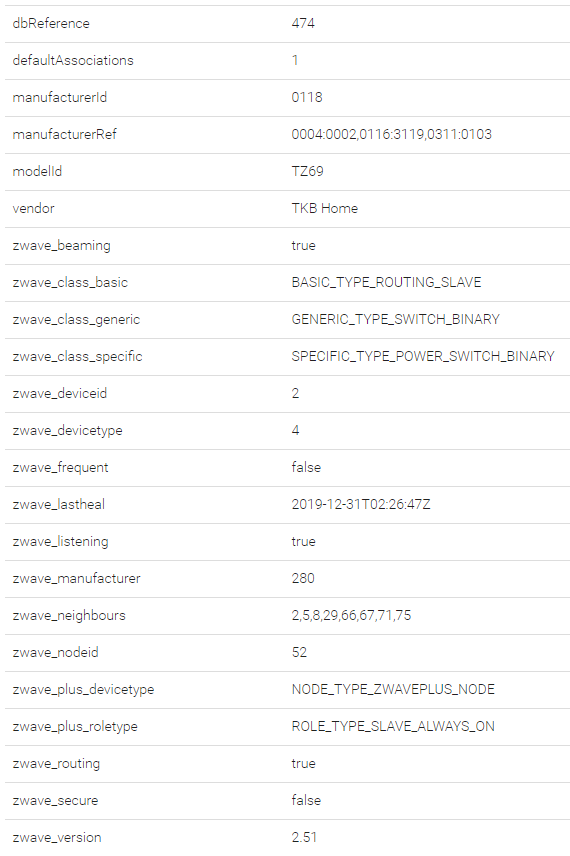Click the zwave_version value 2.51
The image size is (570, 856).
tap(304, 837)
